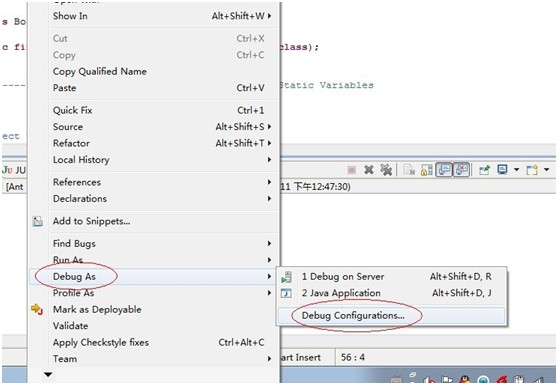Click the Clear Console icon
The height and width of the screenshot is (385, 558).
point(409,170)
